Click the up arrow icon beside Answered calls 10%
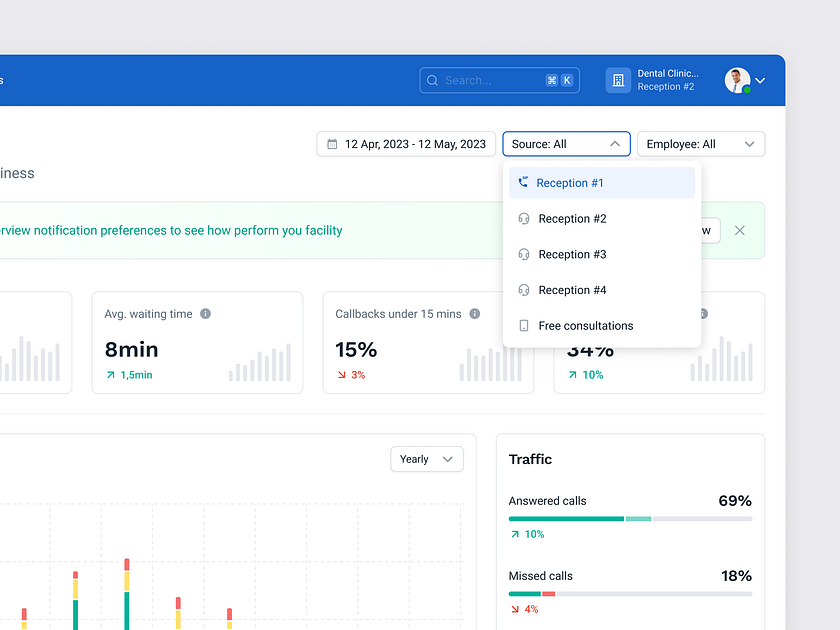The image size is (840, 630). click(515, 534)
